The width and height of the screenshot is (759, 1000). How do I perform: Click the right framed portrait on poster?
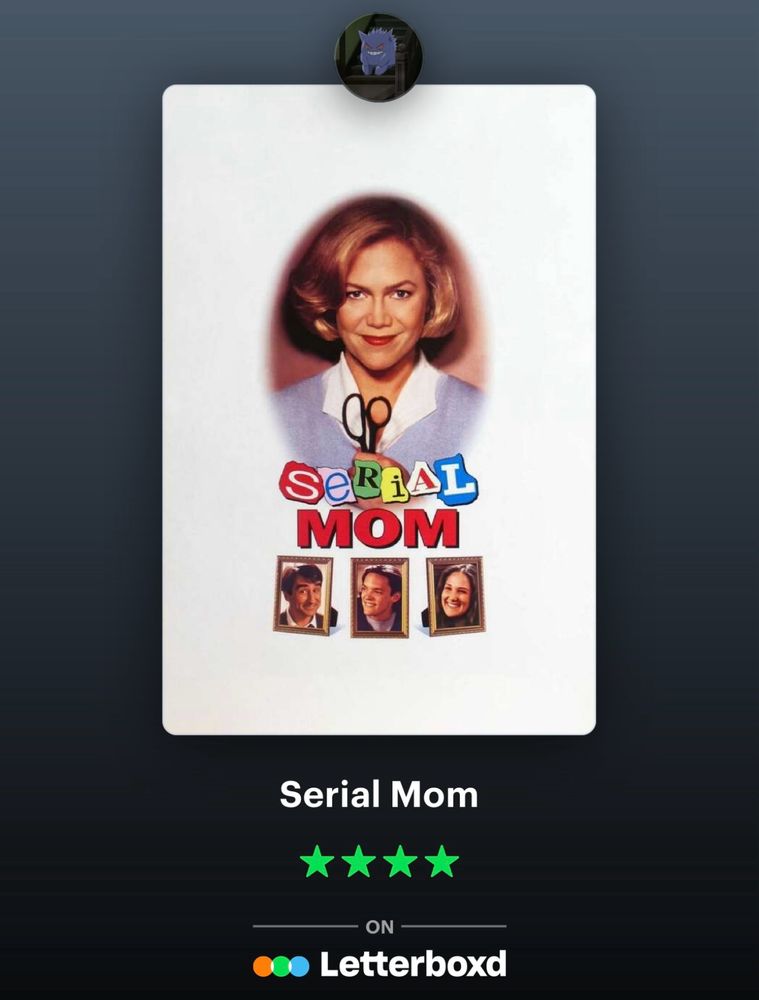pos(455,596)
